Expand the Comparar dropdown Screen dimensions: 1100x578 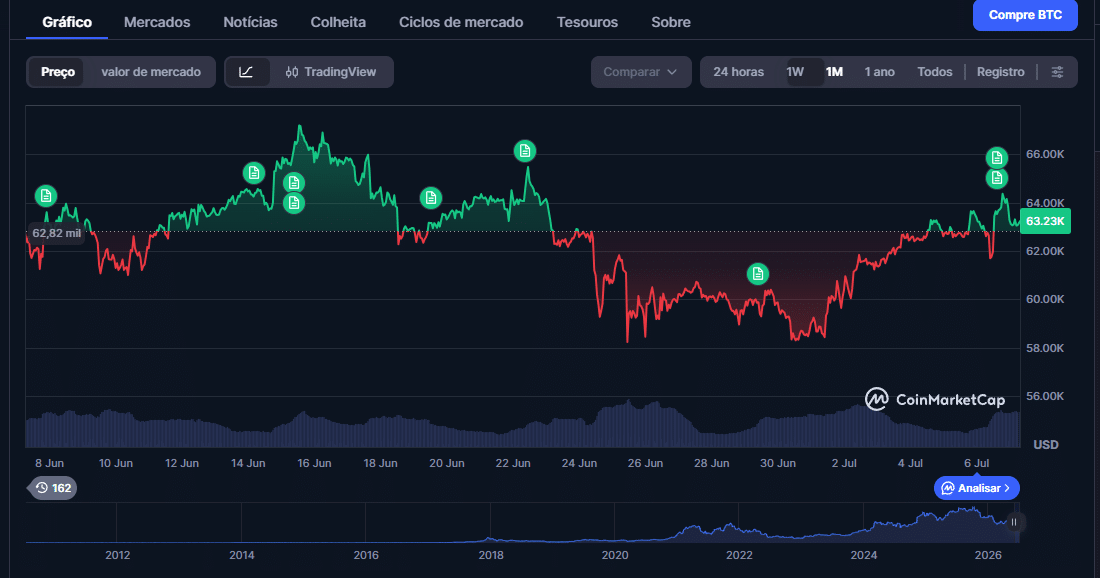(x=641, y=72)
